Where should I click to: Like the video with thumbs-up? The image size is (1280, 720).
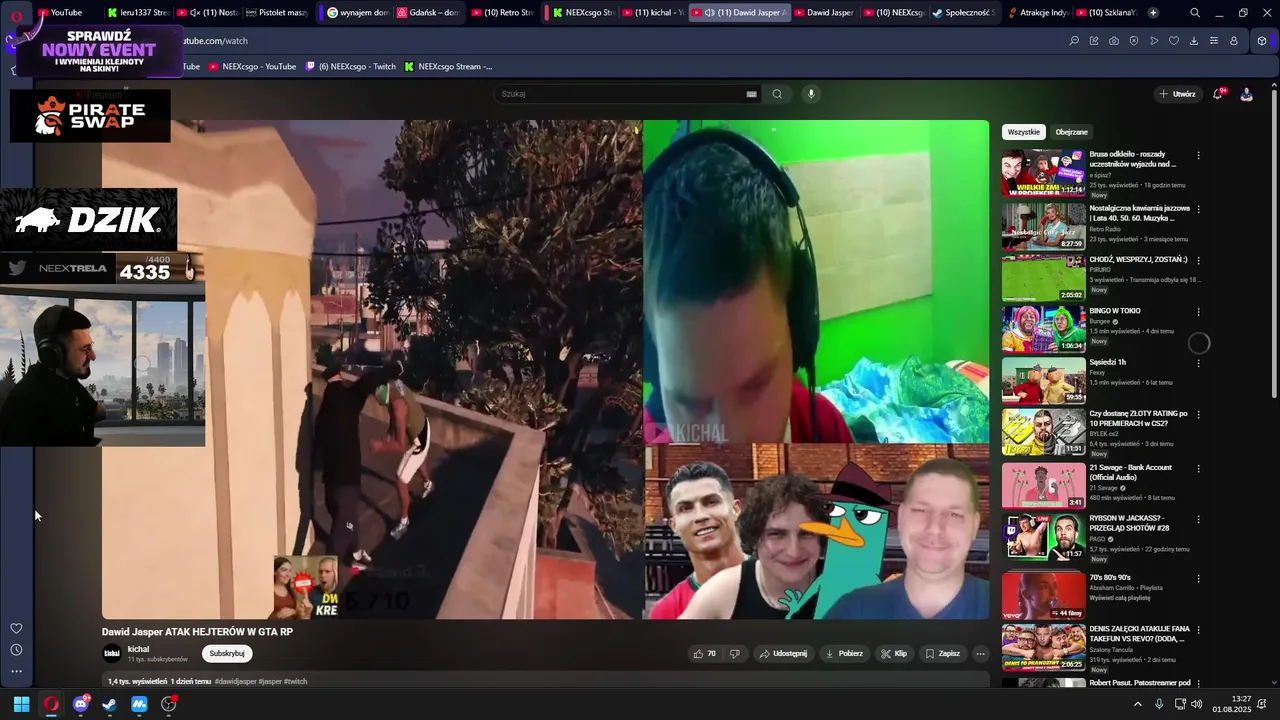coord(704,654)
